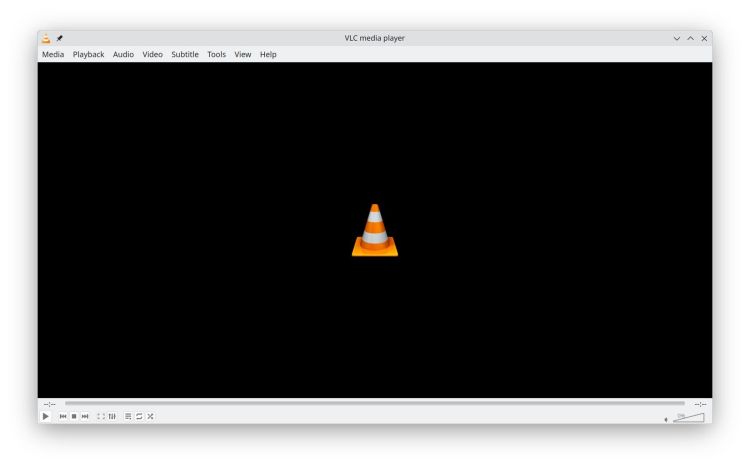Enable random shuffle playback

pos(150,416)
